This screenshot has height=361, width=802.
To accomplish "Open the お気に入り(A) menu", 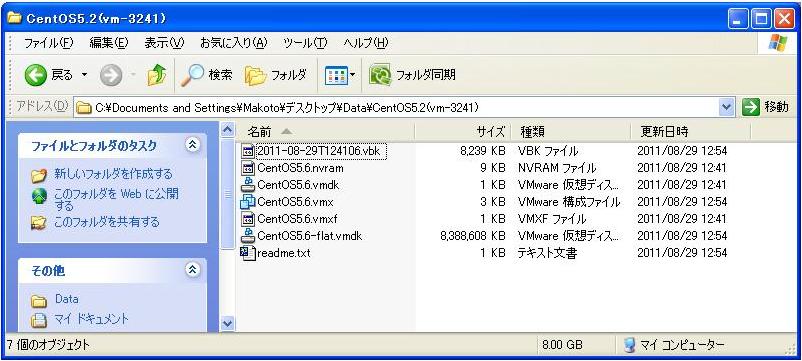I will click(x=233, y=43).
